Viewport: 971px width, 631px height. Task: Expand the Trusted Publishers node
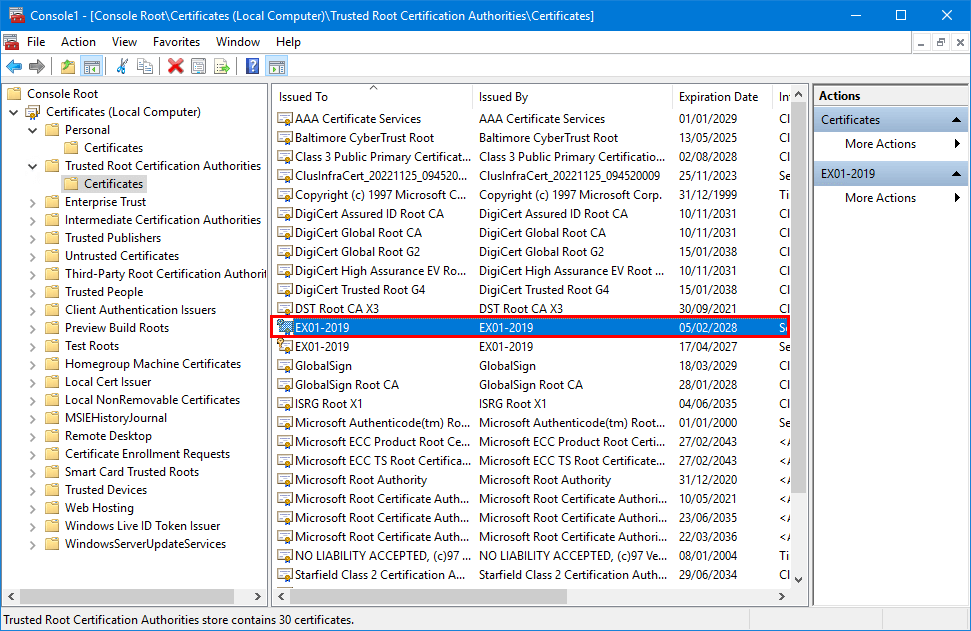point(33,238)
